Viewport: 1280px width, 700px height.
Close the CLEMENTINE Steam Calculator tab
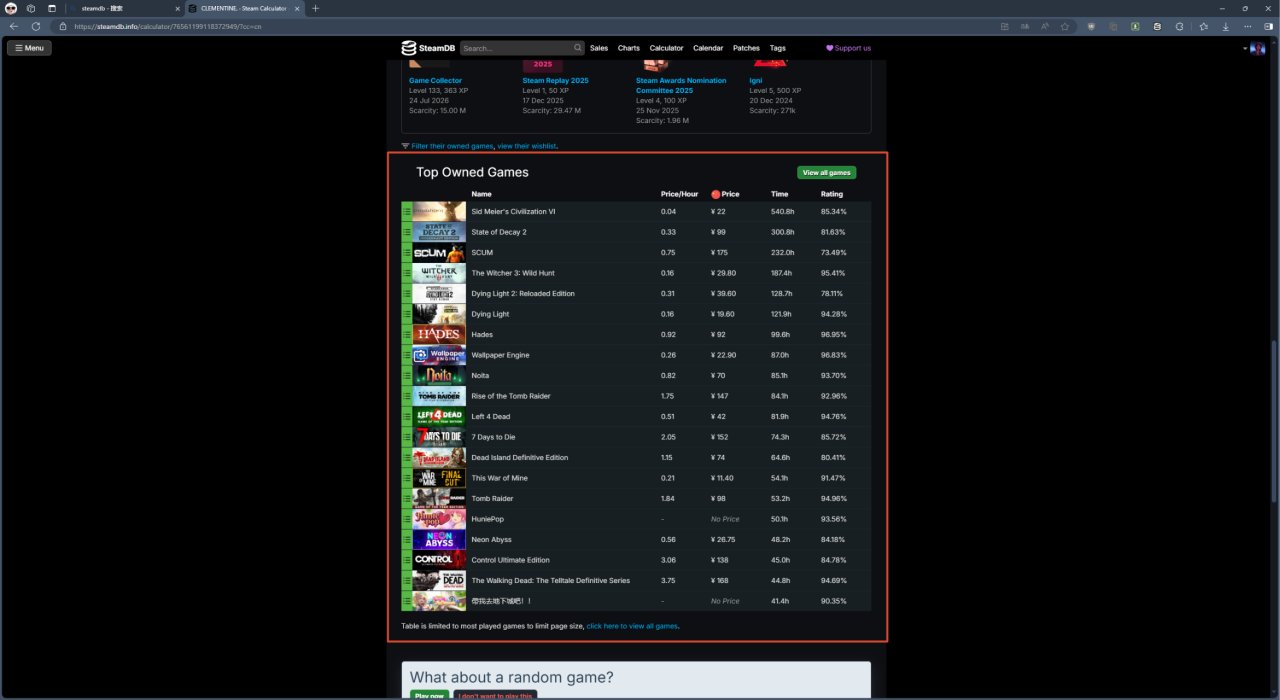point(299,8)
